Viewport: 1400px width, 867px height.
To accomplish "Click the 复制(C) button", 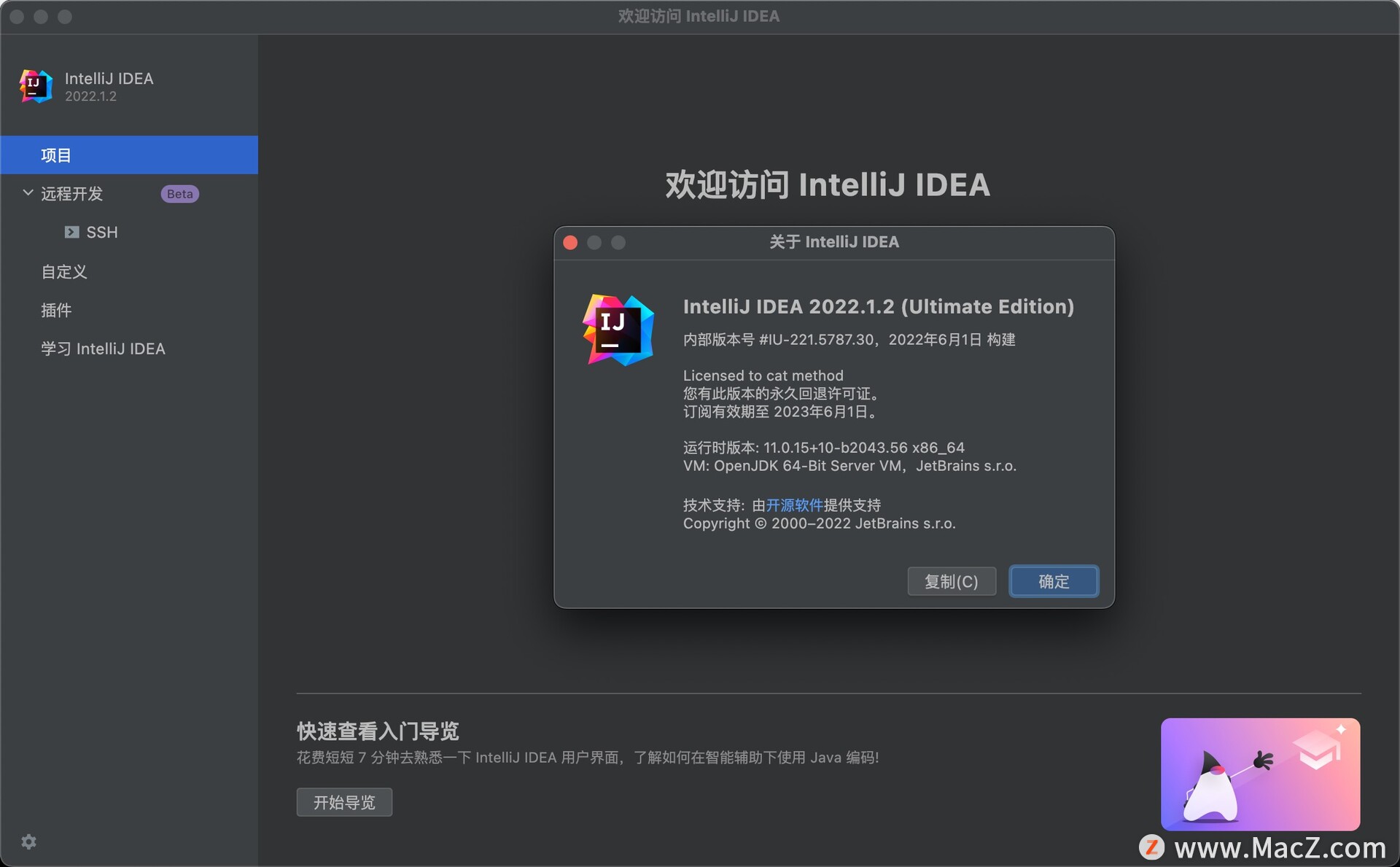I will (952, 581).
